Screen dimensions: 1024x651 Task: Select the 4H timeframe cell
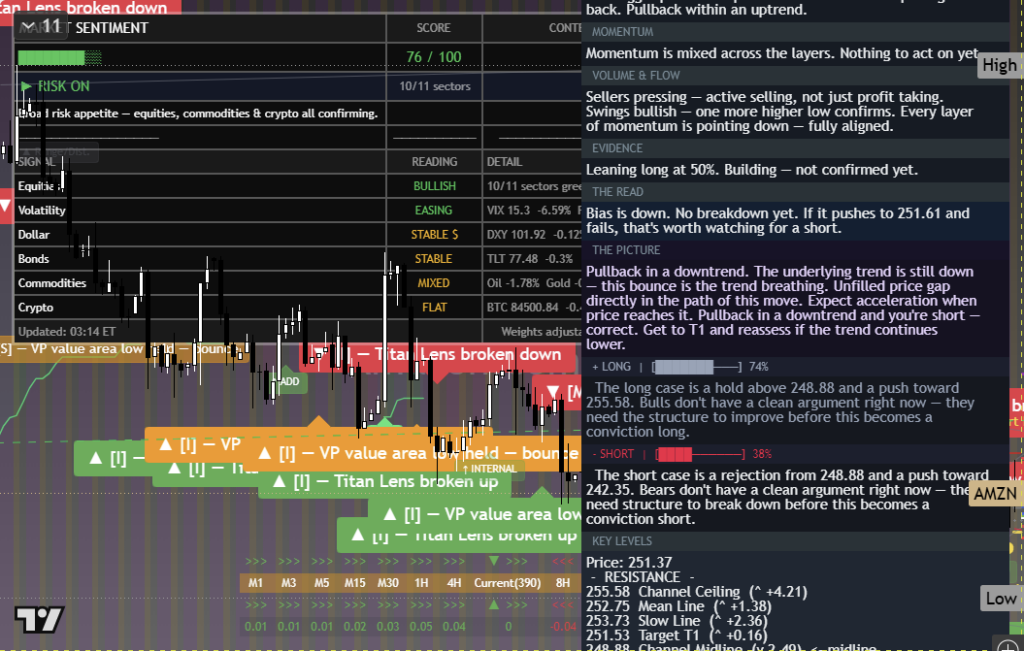454,582
